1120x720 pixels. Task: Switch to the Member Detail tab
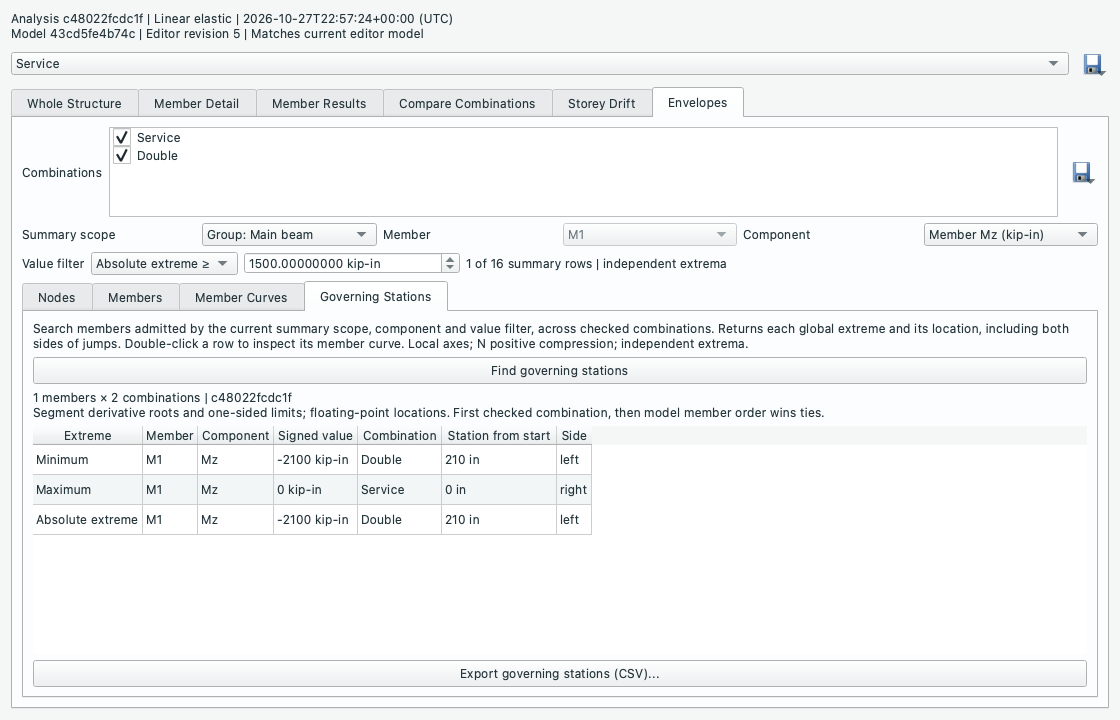point(196,104)
